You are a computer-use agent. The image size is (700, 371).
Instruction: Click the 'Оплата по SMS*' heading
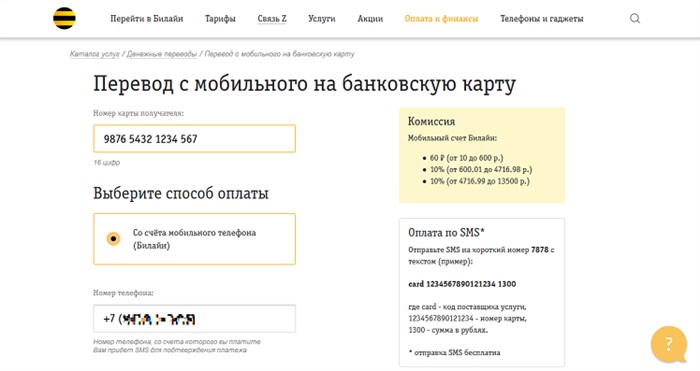[446, 233]
